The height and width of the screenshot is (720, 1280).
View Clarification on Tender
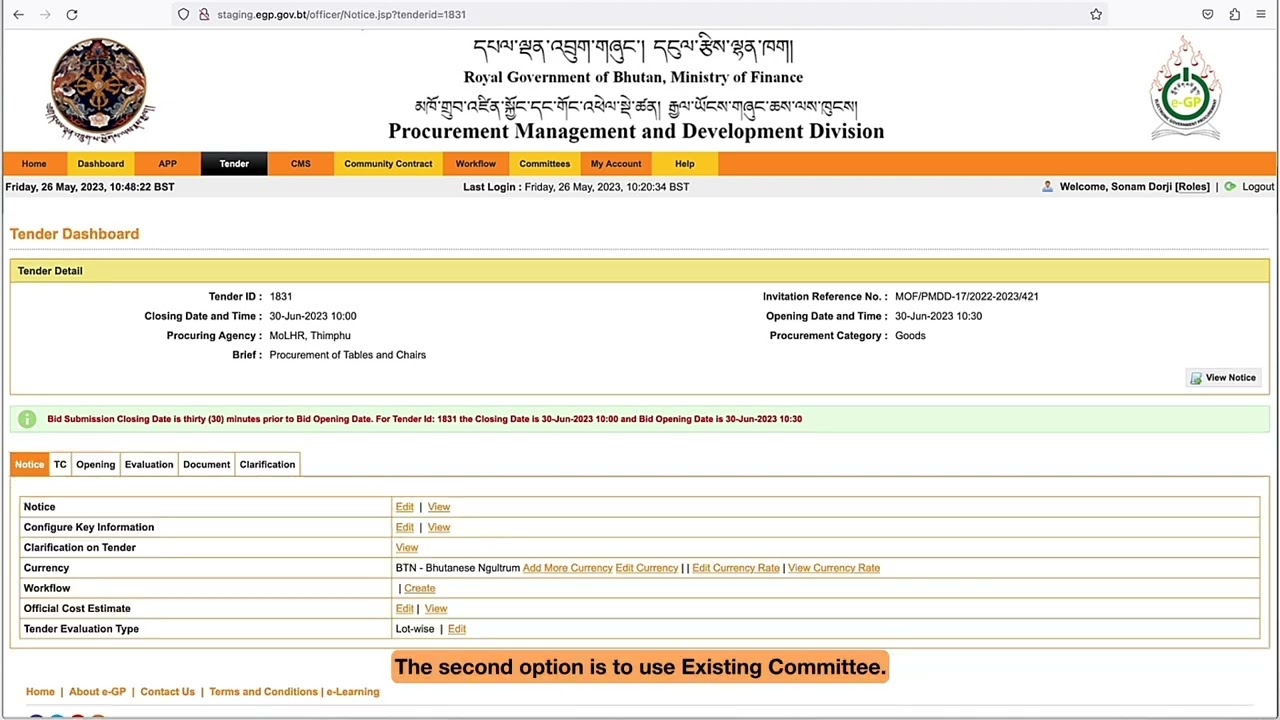pyautogui.click(x=407, y=548)
